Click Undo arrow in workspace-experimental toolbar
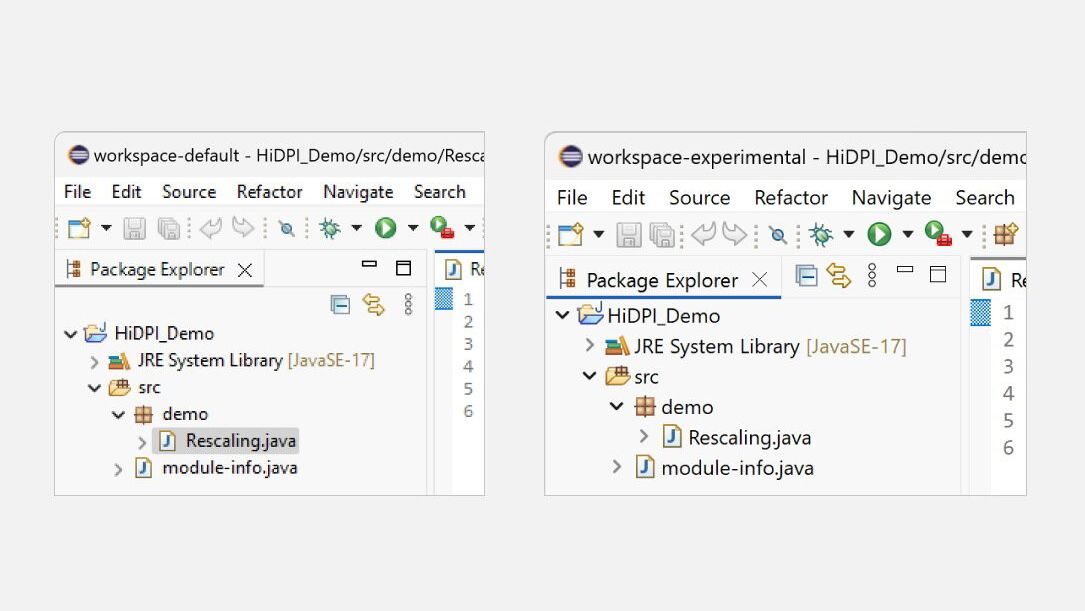 tap(704, 235)
